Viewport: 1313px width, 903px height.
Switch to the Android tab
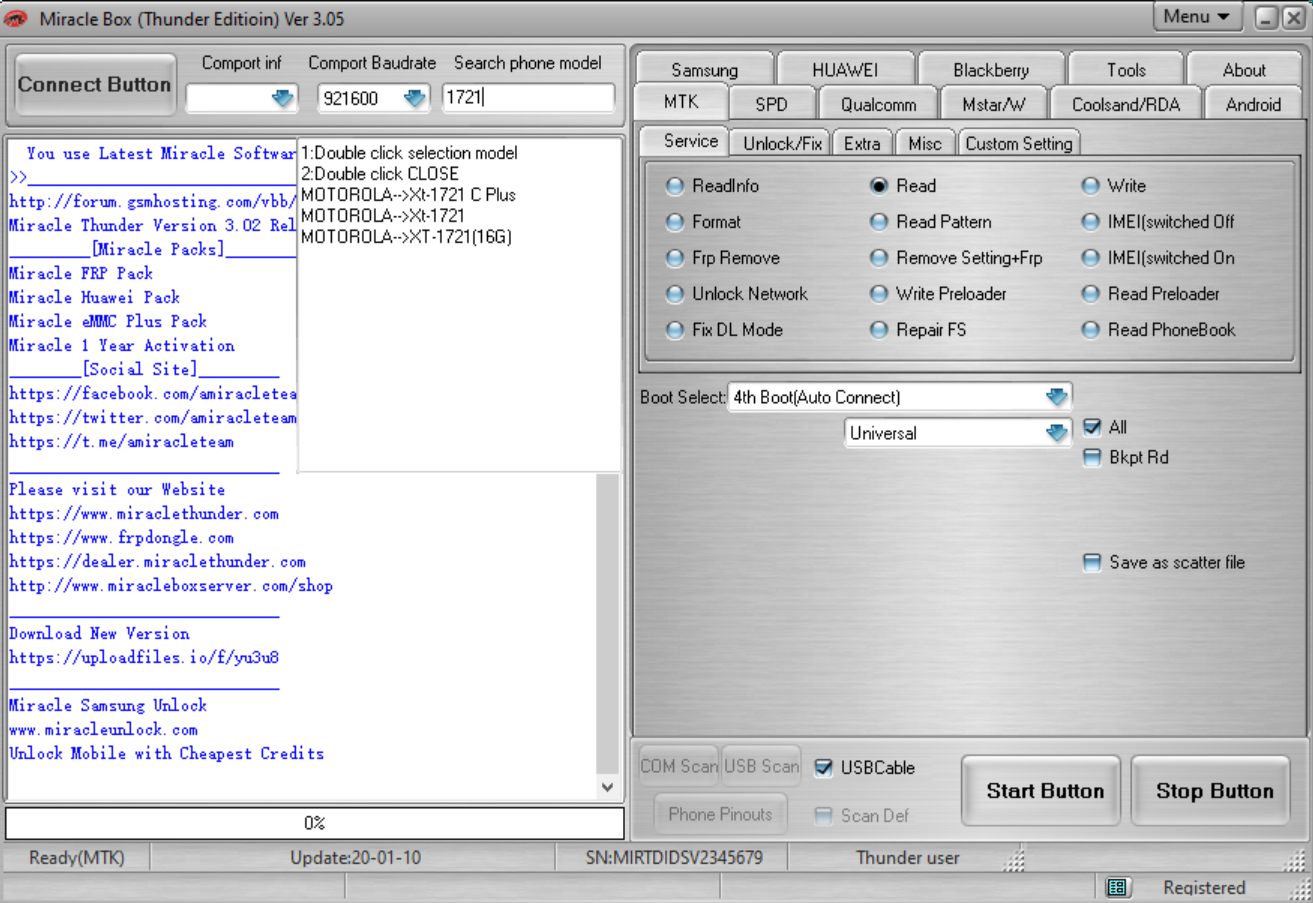[x=1253, y=104]
